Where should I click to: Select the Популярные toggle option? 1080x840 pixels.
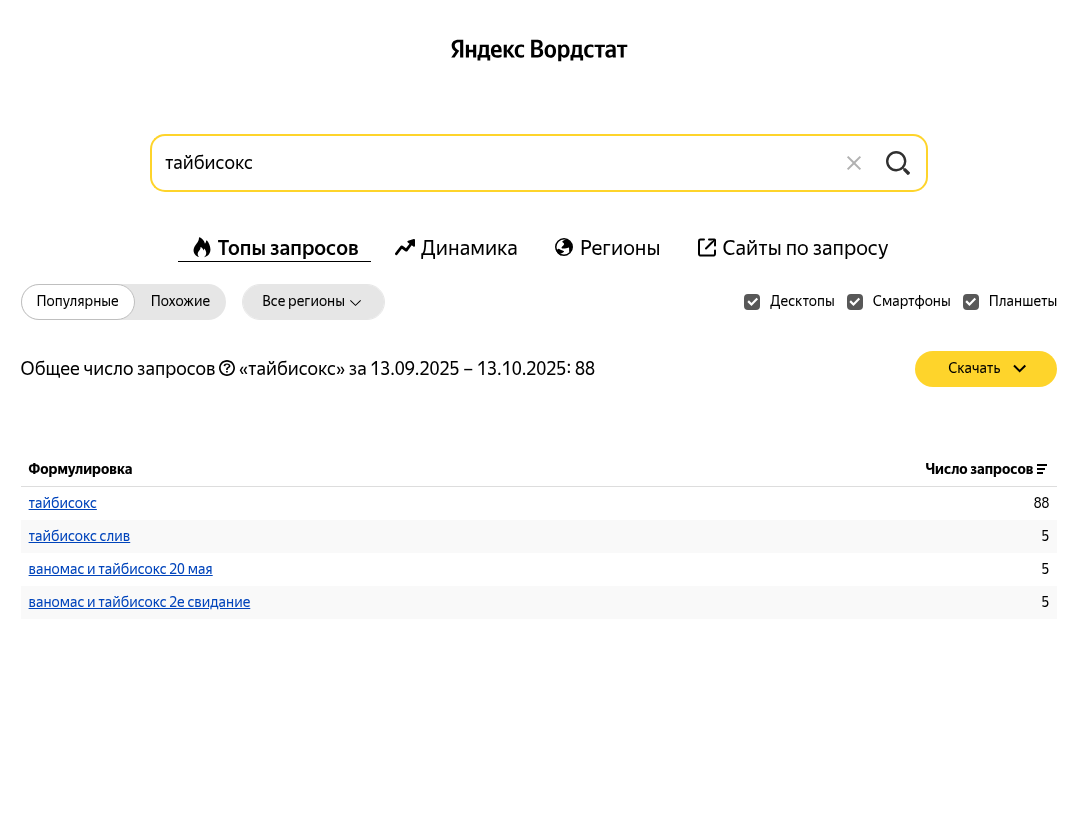pyautogui.click(x=77, y=302)
